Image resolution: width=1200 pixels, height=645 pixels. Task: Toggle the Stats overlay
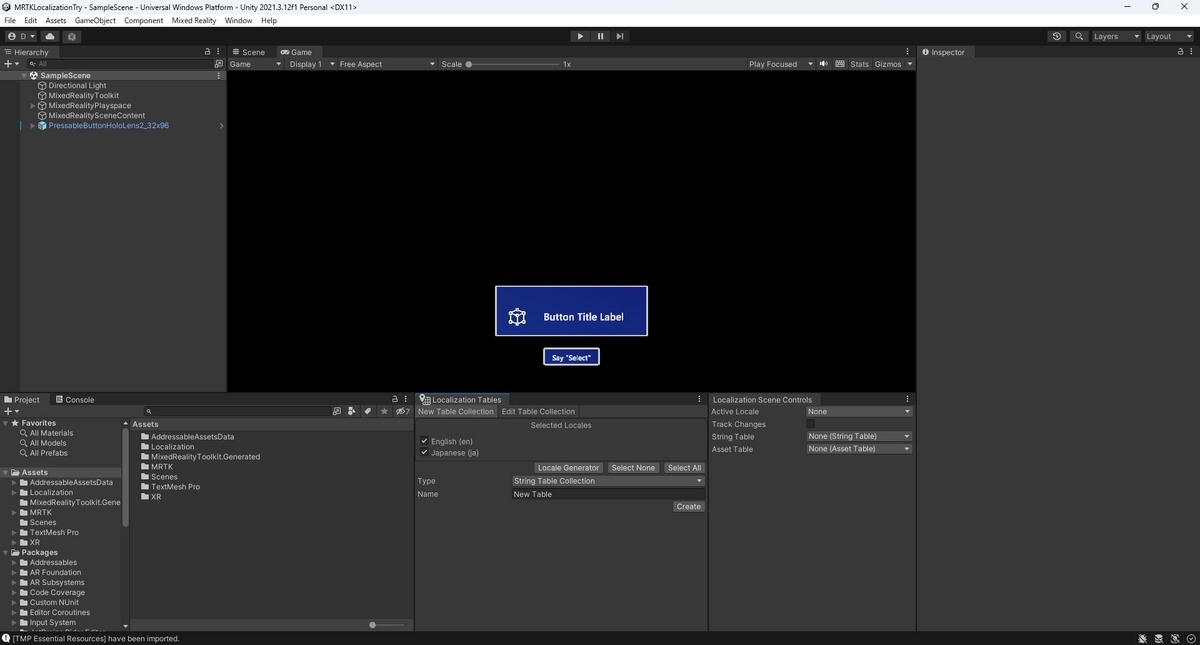[860, 64]
